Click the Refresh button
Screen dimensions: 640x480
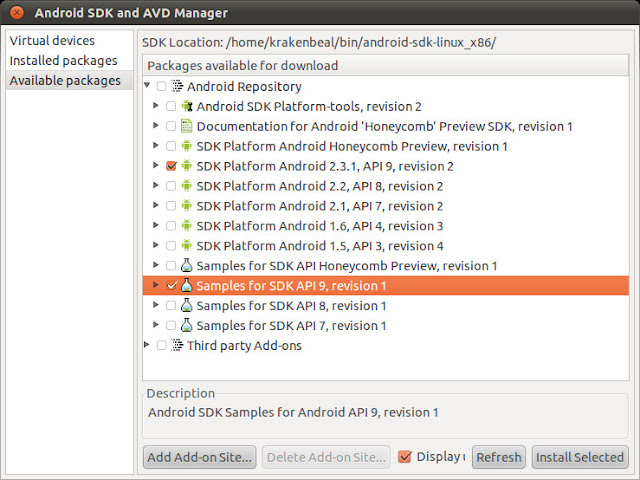pyautogui.click(x=499, y=457)
